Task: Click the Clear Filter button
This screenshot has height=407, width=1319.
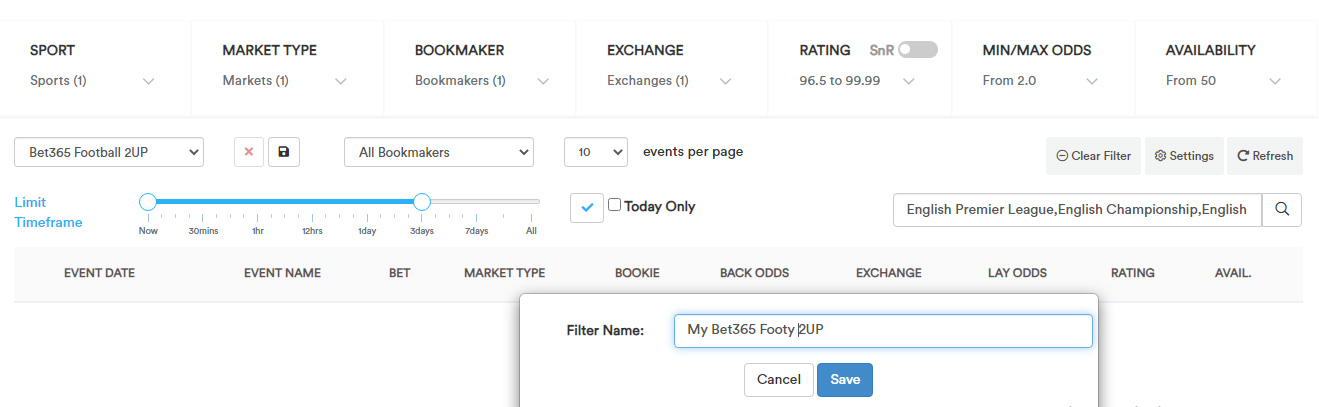Action: (1094, 156)
